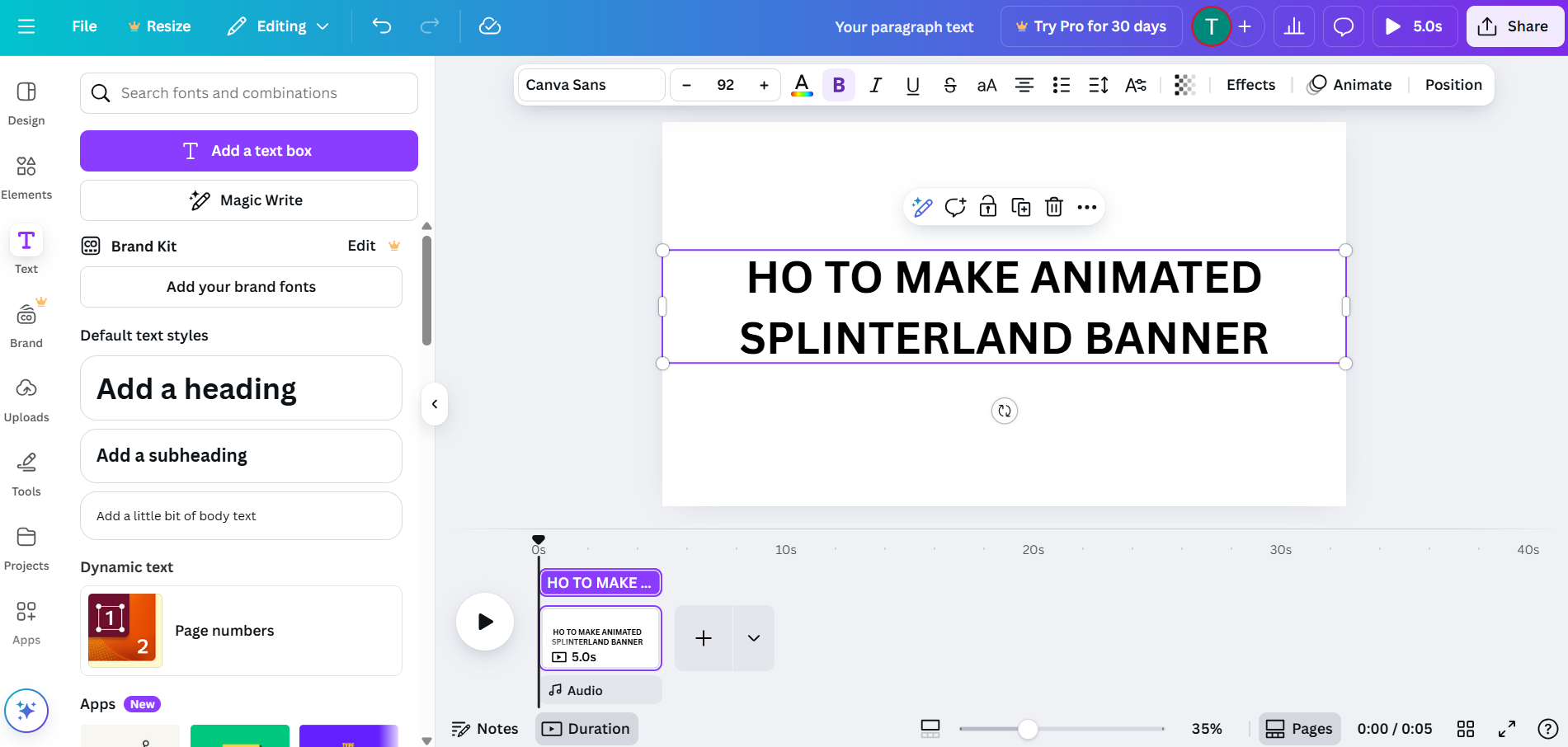The height and width of the screenshot is (747, 1568).
Task: Open the Elements sidebar tab
Action: [x=26, y=177]
